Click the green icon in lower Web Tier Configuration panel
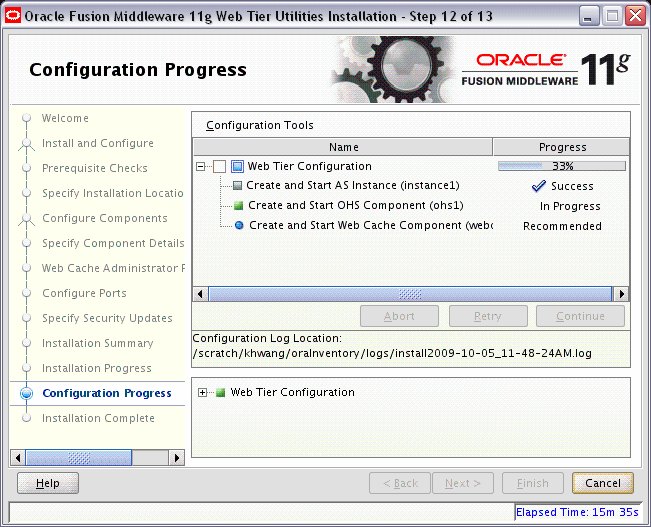The width and height of the screenshot is (651, 527). click(x=221, y=392)
